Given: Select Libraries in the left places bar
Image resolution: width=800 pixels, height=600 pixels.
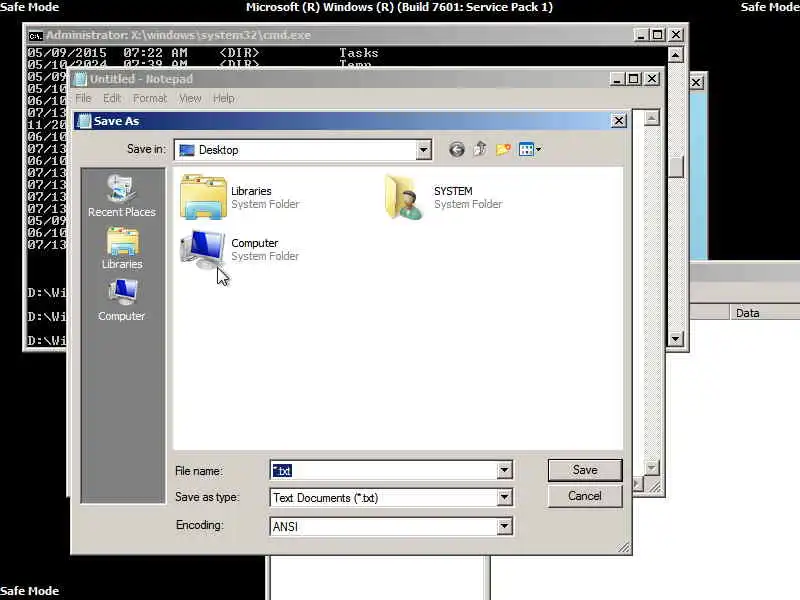Looking at the screenshot, I should tap(121, 248).
